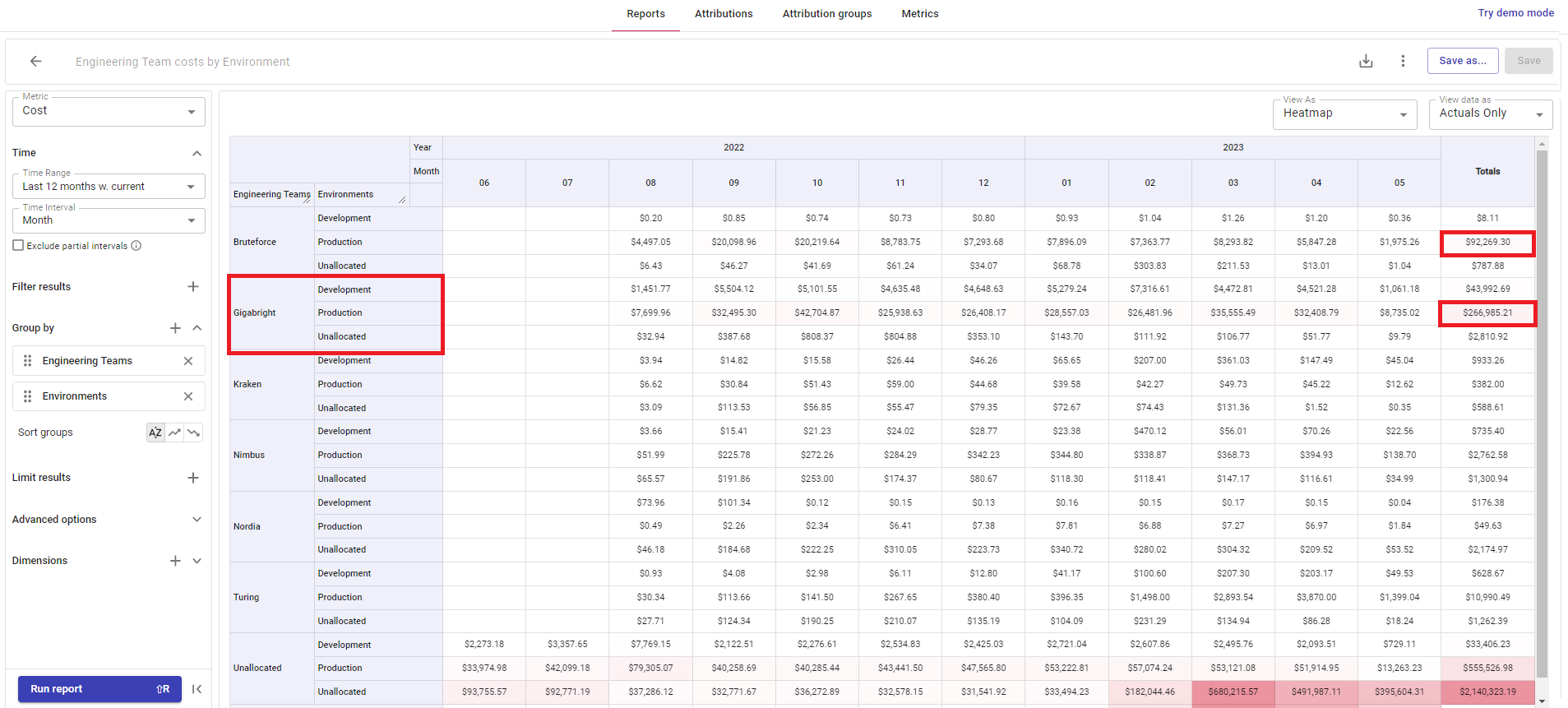Collapse the Group by section

[x=197, y=328]
